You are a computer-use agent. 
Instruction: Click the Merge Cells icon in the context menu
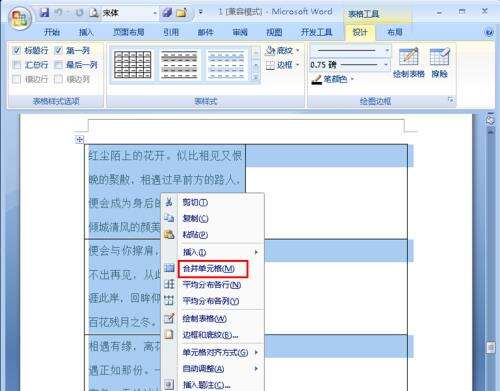(x=169, y=268)
